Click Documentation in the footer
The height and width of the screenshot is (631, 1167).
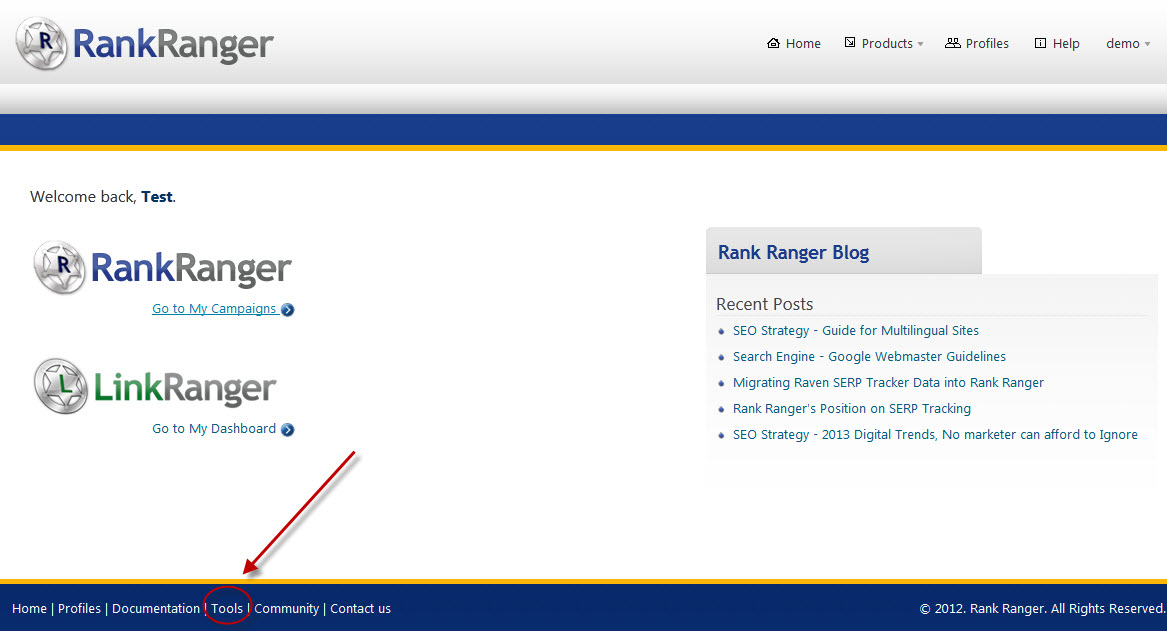156,609
